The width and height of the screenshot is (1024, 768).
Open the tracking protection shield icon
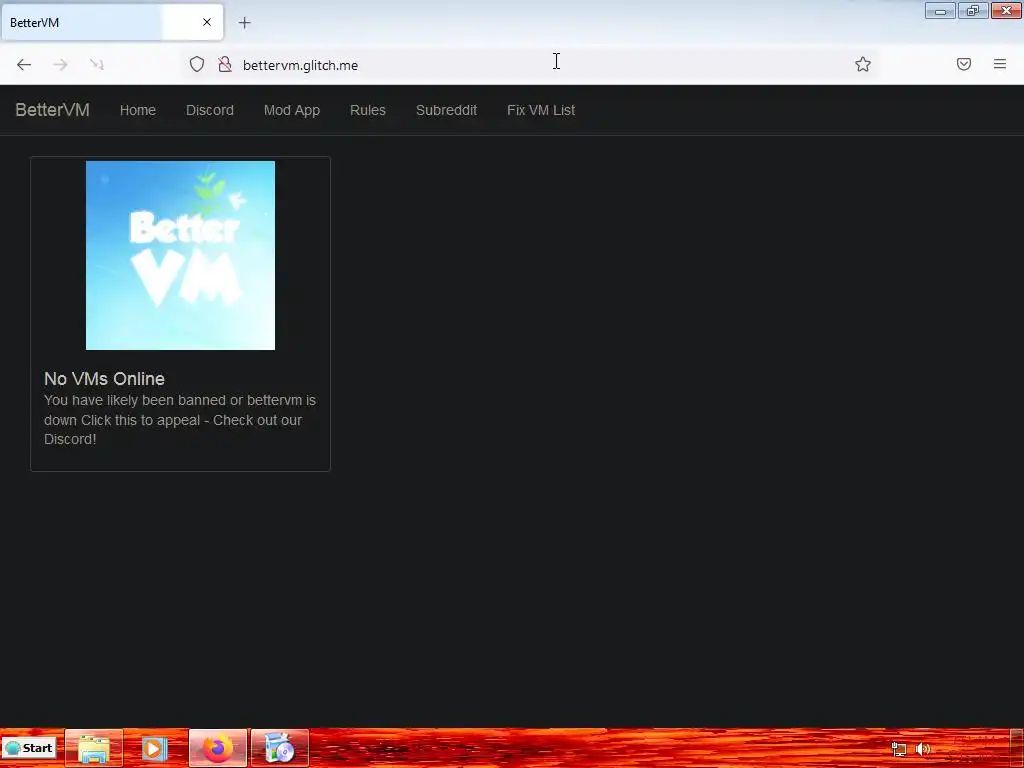(x=197, y=65)
